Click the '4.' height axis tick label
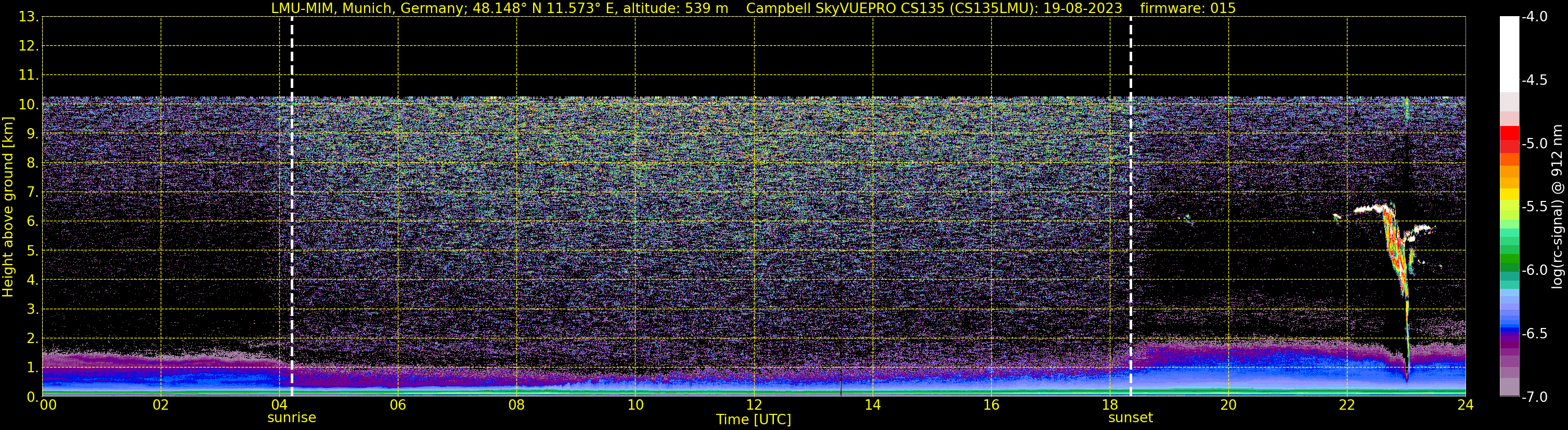 point(33,280)
